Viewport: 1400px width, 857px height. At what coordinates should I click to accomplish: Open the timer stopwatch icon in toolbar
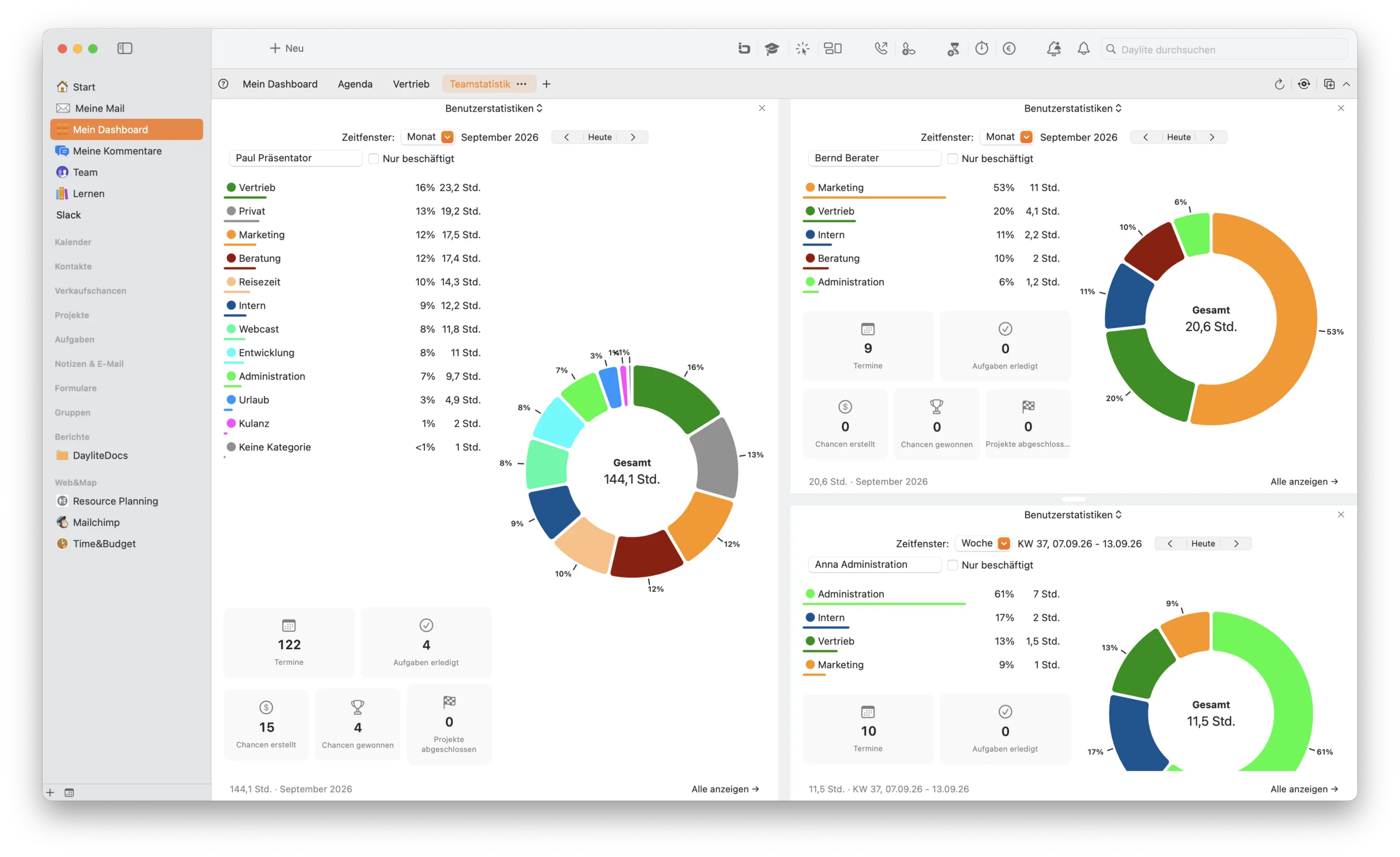point(981,48)
